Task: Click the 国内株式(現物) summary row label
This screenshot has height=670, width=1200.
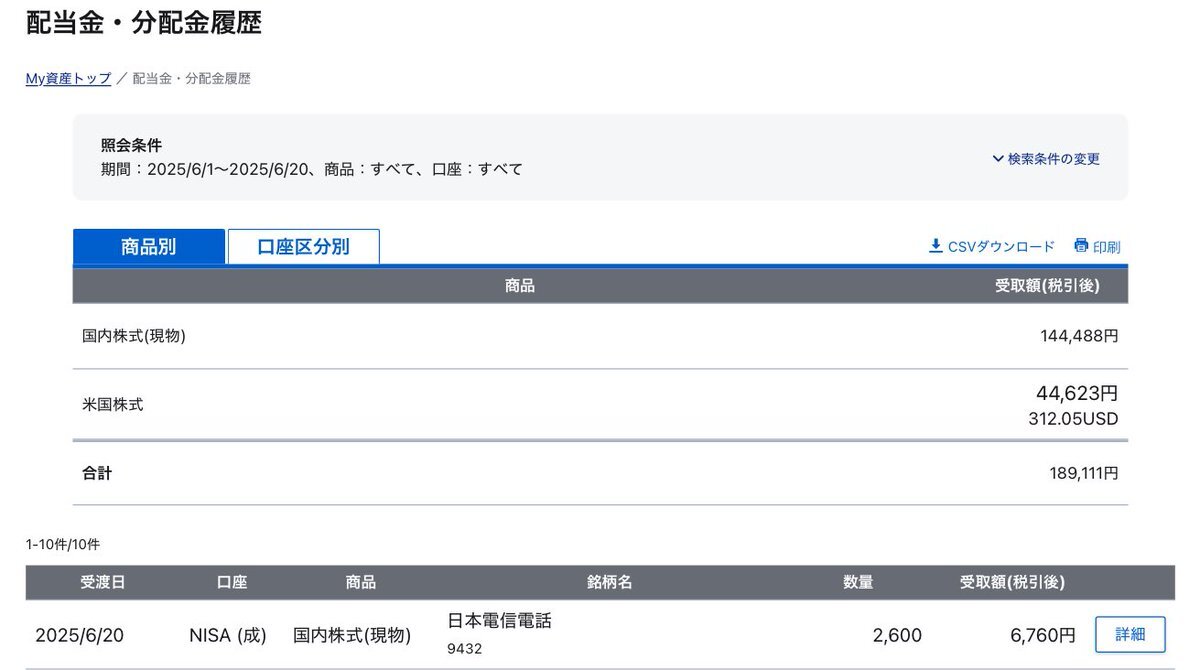Action: coord(134,336)
